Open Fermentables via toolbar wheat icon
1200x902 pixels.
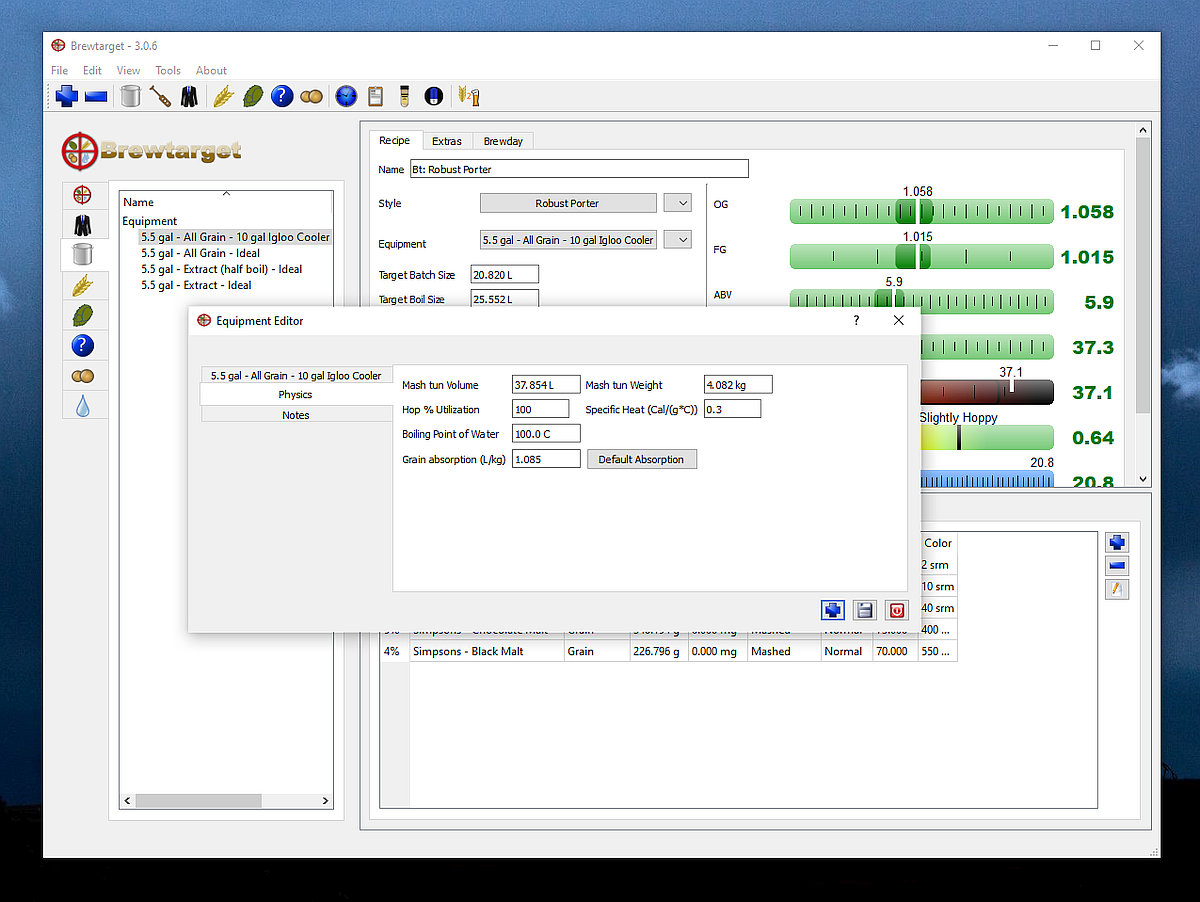tap(223, 96)
